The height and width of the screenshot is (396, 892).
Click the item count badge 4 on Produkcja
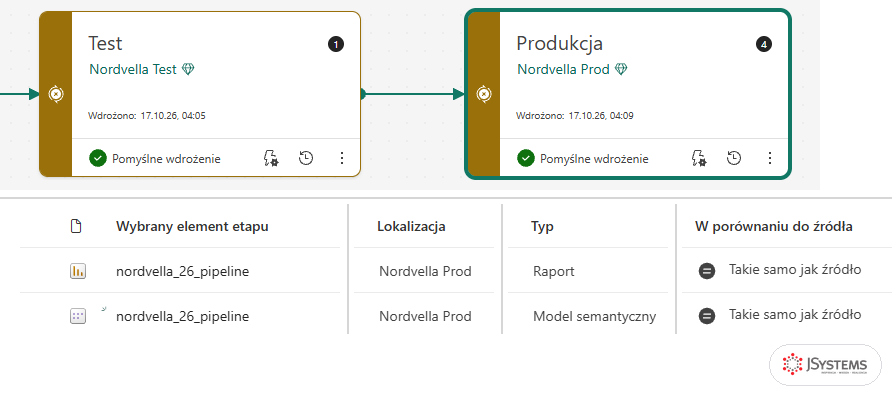click(x=763, y=44)
